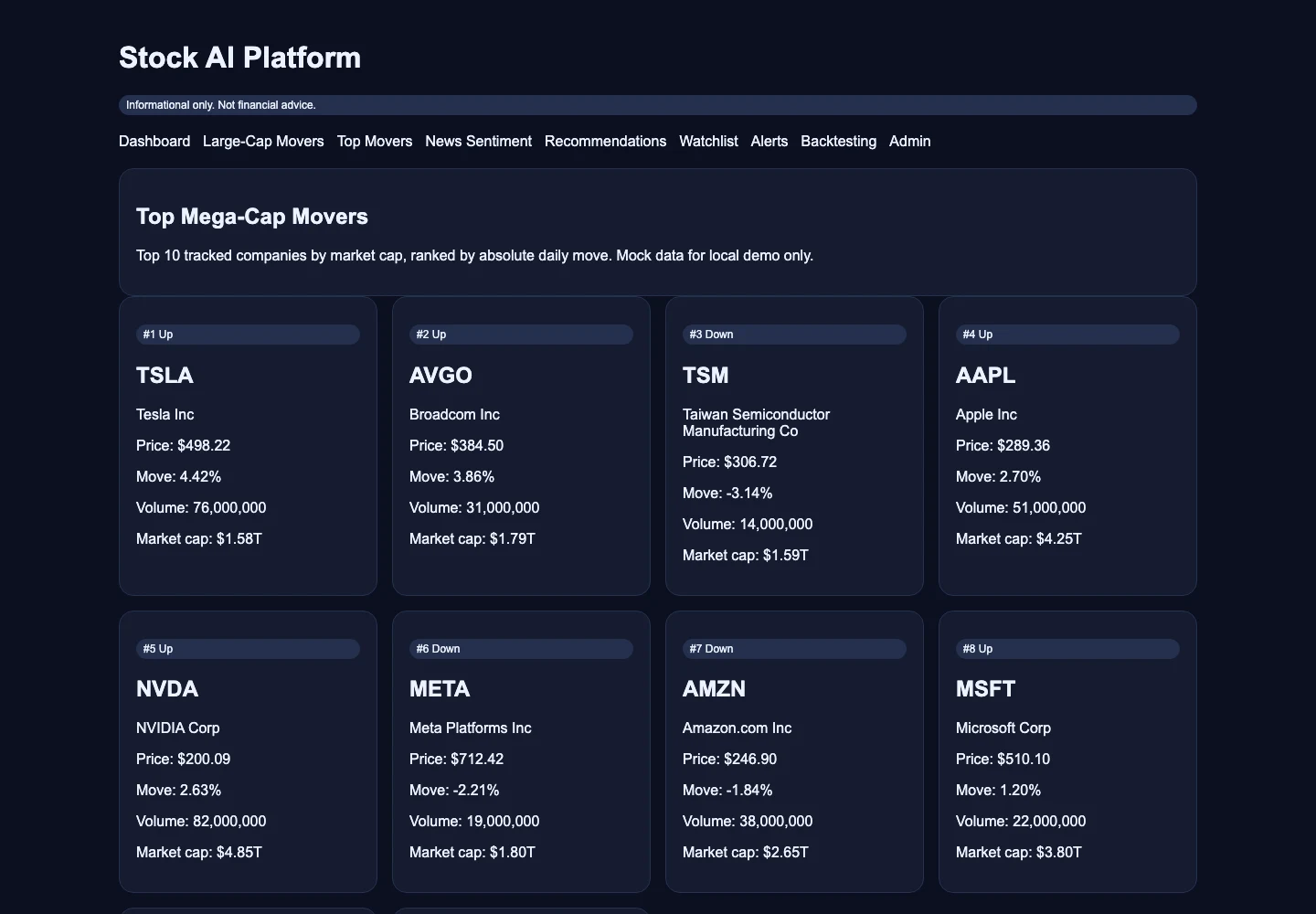Click the #5 Up badge
The image size is (1316, 914).
pos(248,649)
